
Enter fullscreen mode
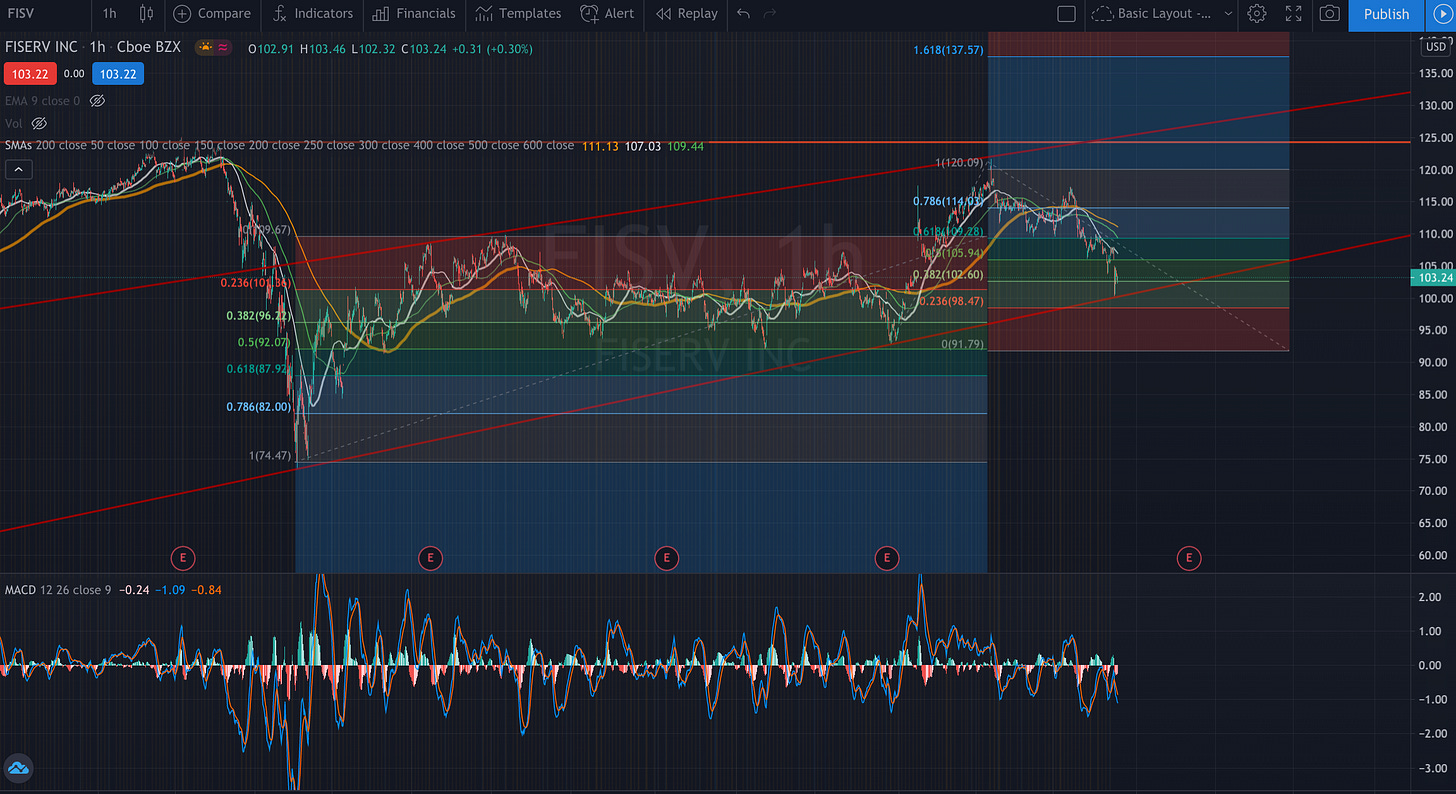pos(1293,14)
